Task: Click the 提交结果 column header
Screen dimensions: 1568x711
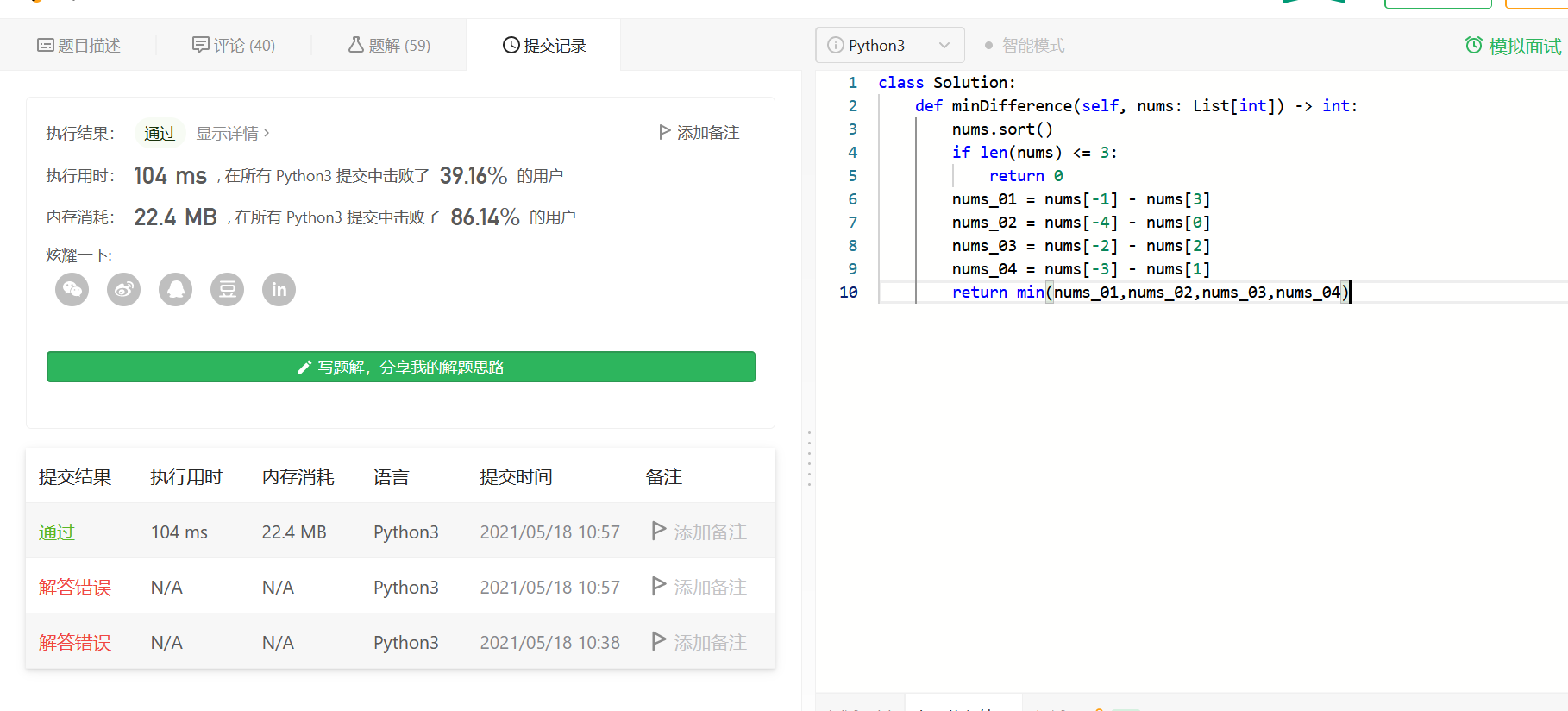Action: [x=75, y=476]
